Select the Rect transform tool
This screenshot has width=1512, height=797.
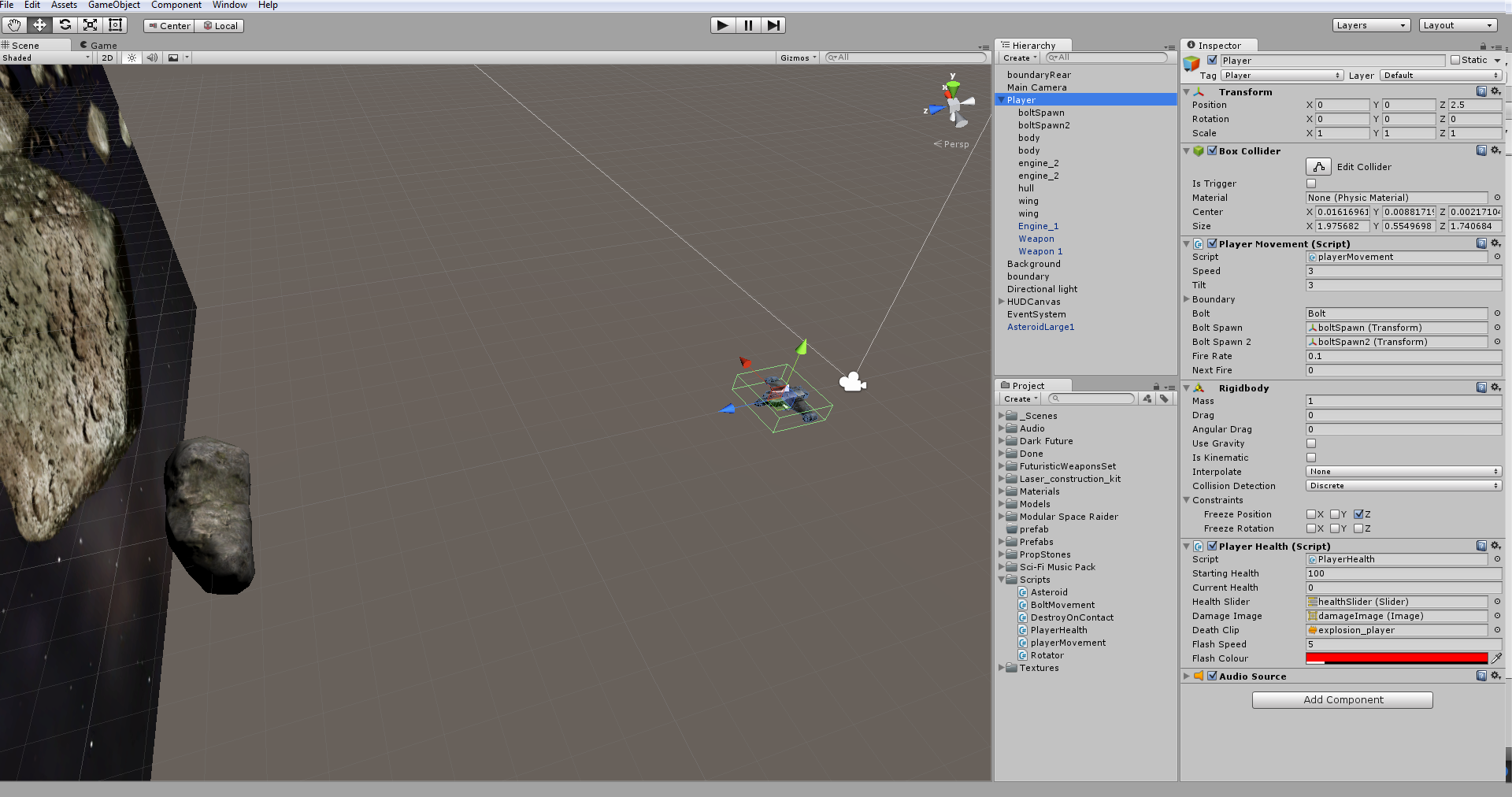[115, 25]
